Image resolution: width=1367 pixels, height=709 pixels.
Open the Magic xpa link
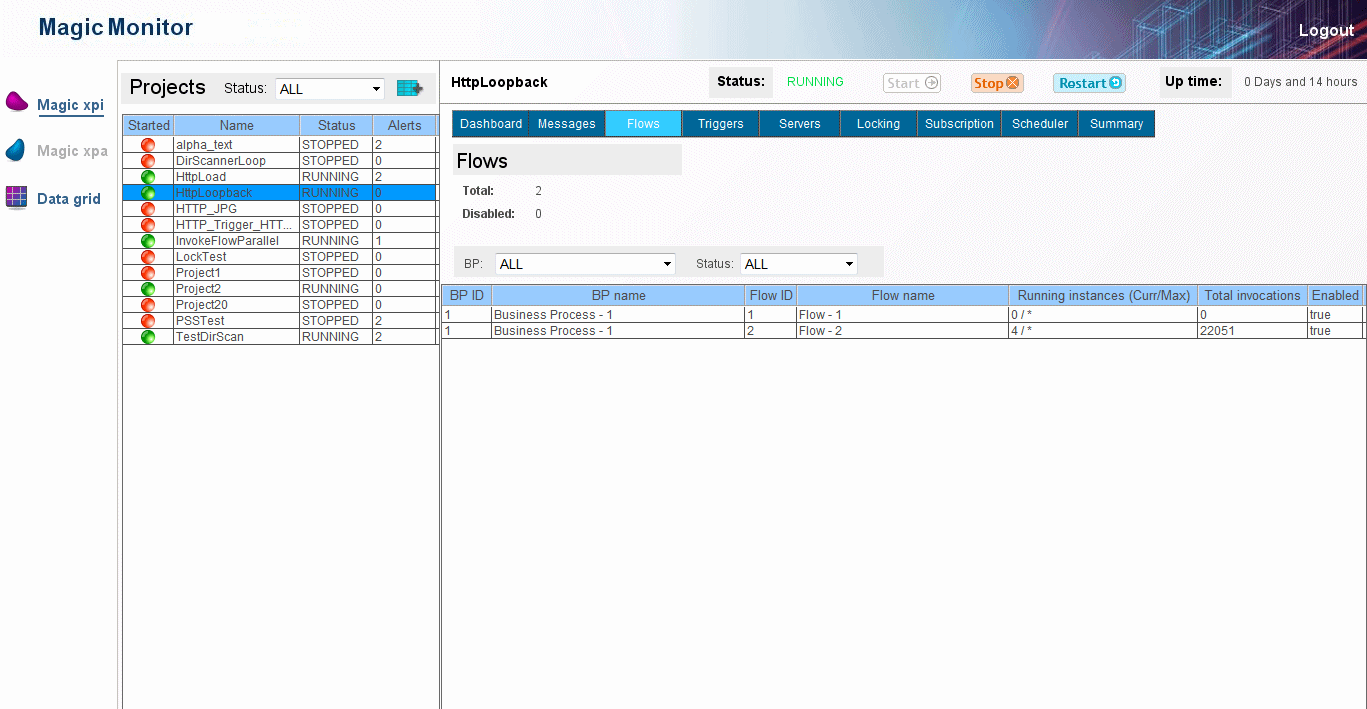tap(72, 151)
